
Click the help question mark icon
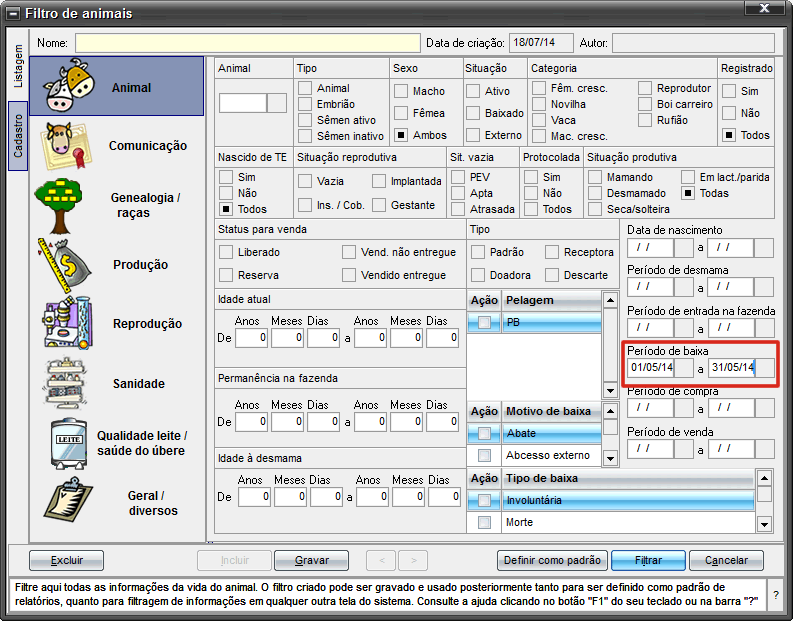pos(776,595)
